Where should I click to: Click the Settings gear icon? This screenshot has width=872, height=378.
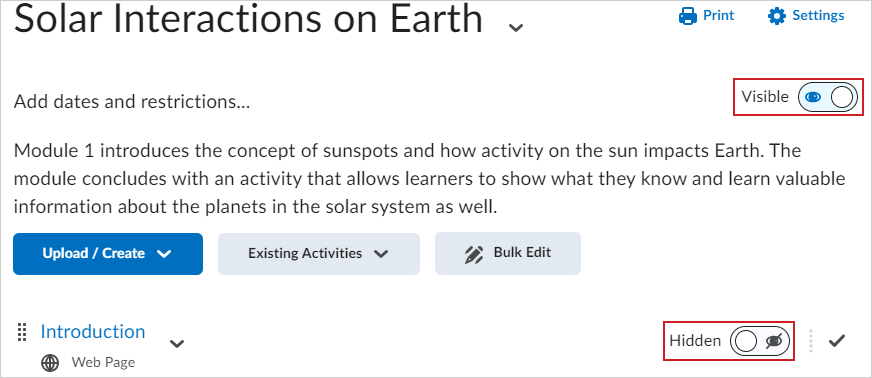[777, 16]
